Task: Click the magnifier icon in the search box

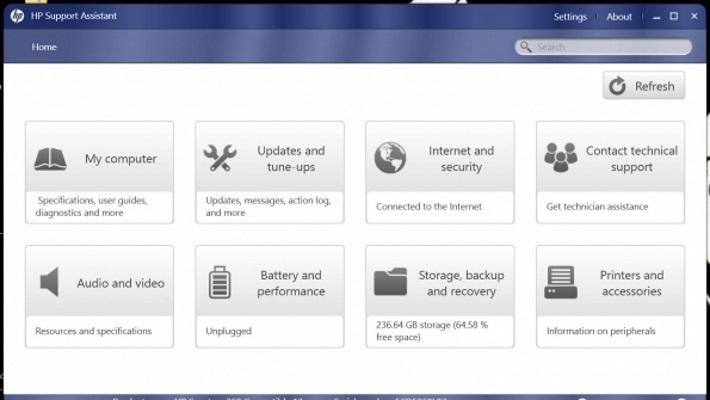Action: (x=525, y=47)
